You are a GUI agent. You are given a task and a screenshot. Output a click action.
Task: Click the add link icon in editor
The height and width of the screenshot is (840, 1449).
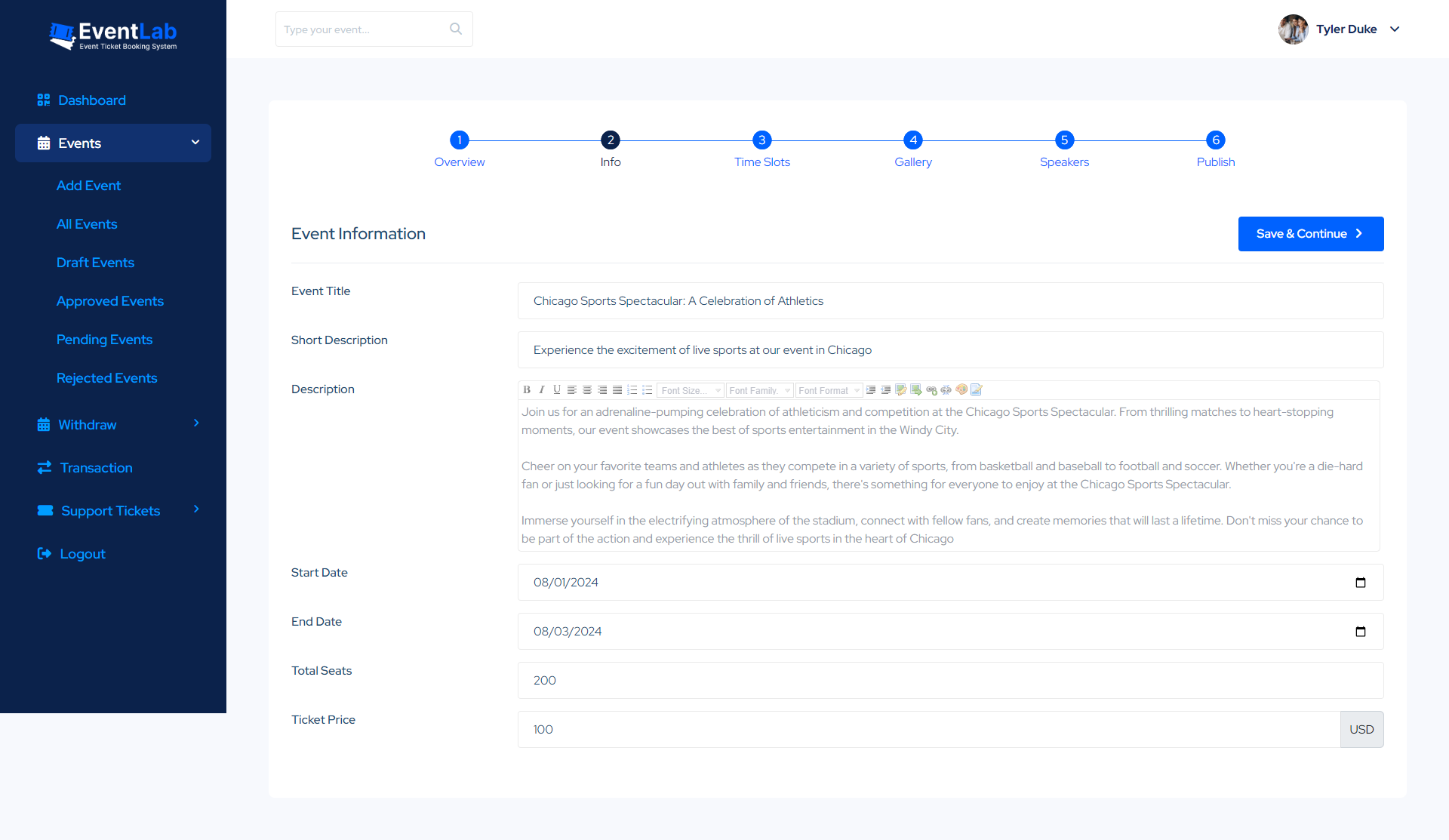[x=931, y=390]
